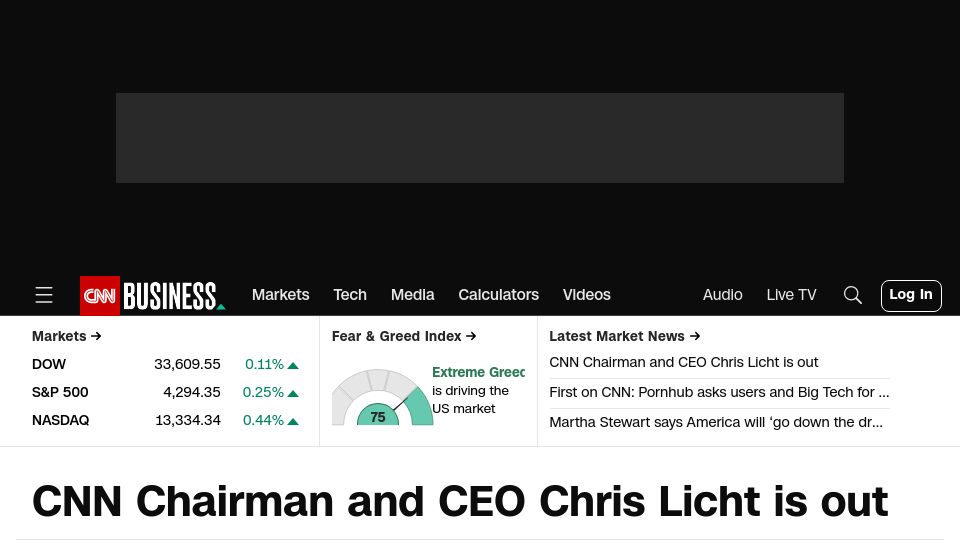This screenshot has height=540, width=960.
Task: Click the Fear & Greed gauge
Action: click(x=382, y=397)
